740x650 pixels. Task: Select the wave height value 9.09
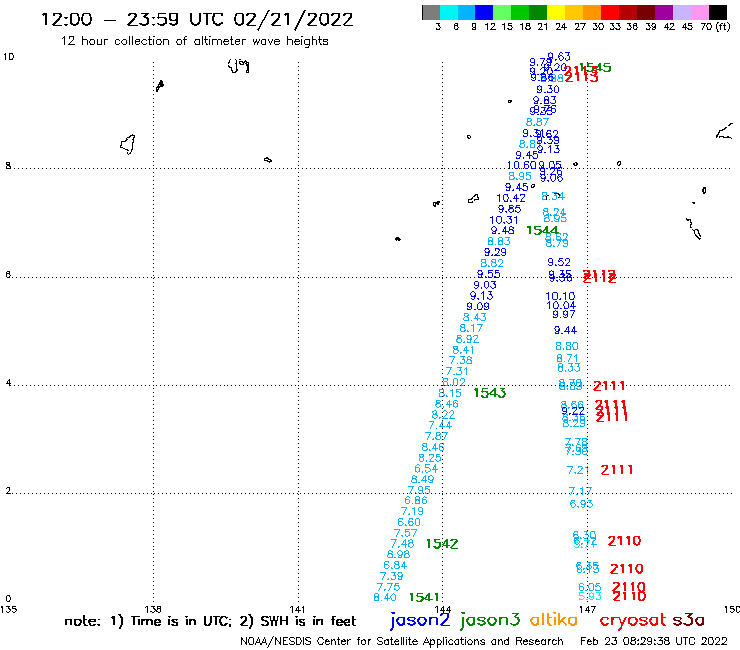(478, 307)
